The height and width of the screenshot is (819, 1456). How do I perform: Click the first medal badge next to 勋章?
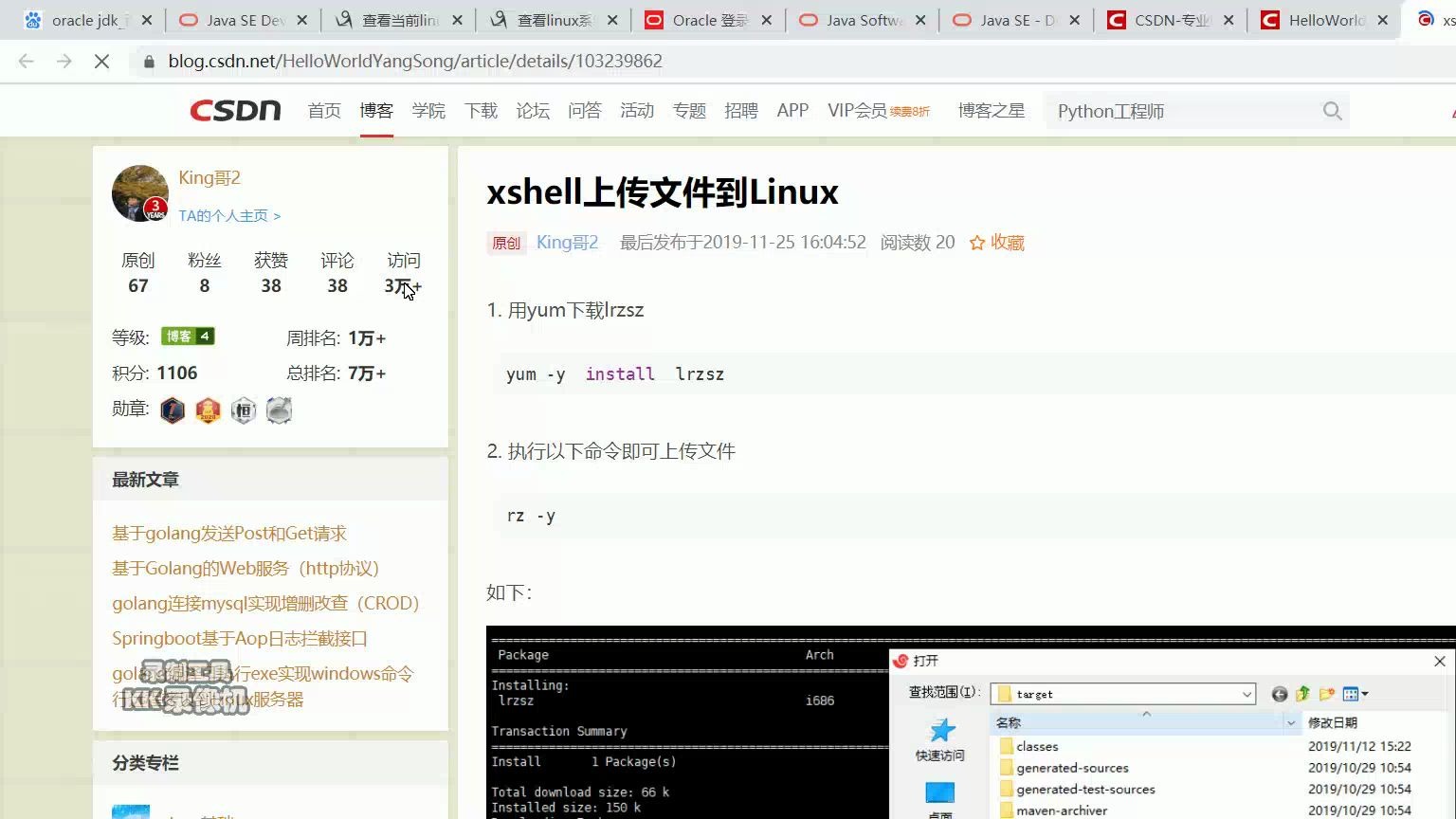point(172,409)
